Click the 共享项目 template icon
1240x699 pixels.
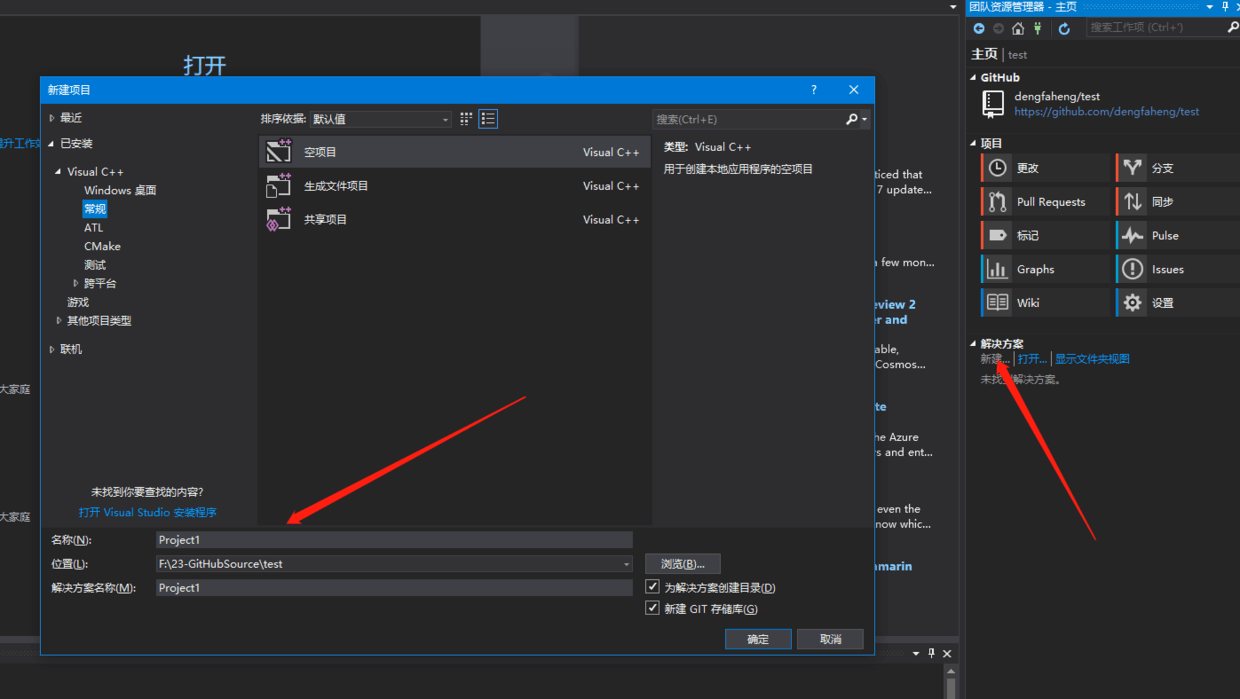coord(278,219)
